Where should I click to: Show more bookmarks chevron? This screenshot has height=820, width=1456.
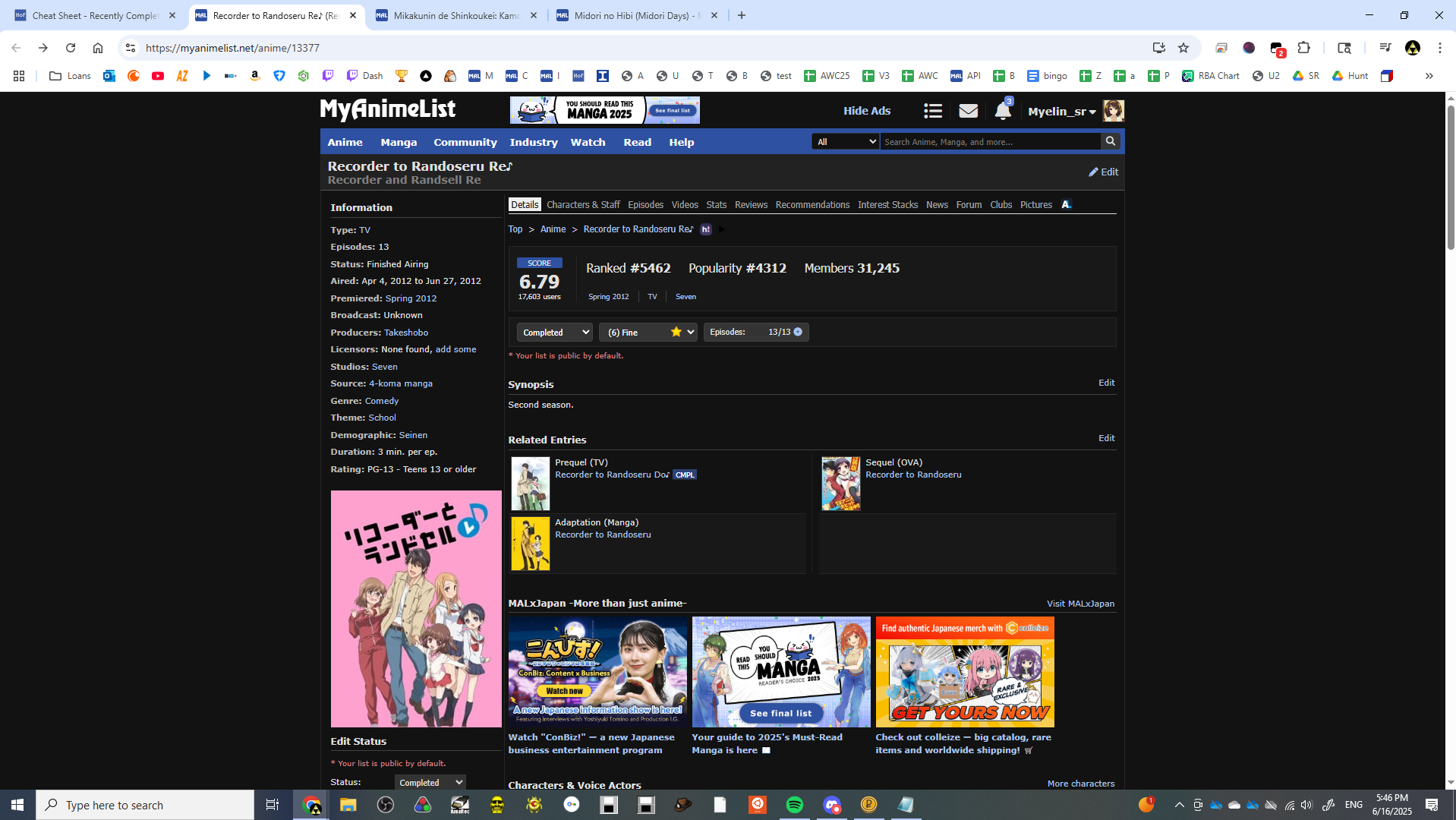(1429, 76)
